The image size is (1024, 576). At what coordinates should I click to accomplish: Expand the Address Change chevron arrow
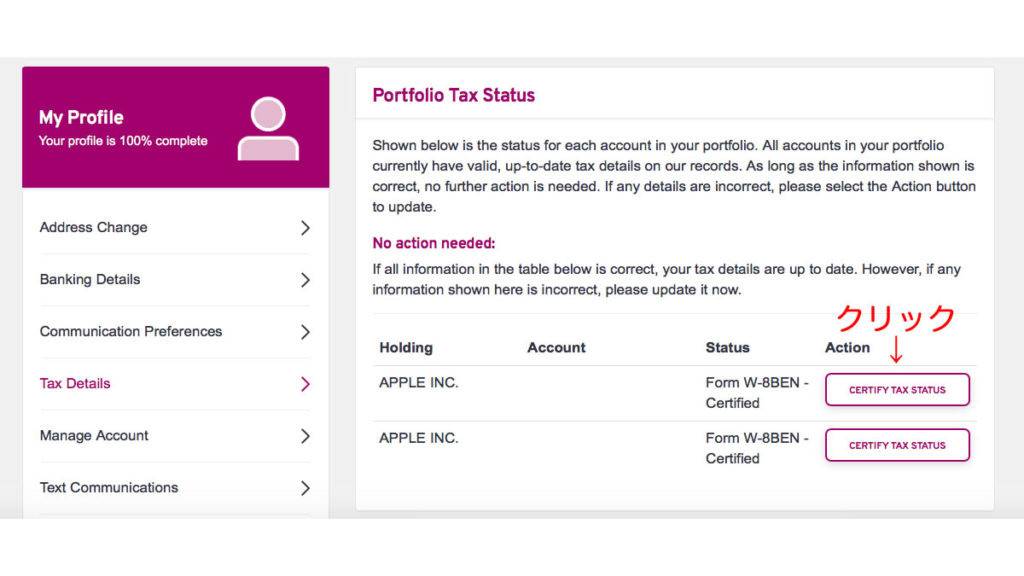click(305, 228)
